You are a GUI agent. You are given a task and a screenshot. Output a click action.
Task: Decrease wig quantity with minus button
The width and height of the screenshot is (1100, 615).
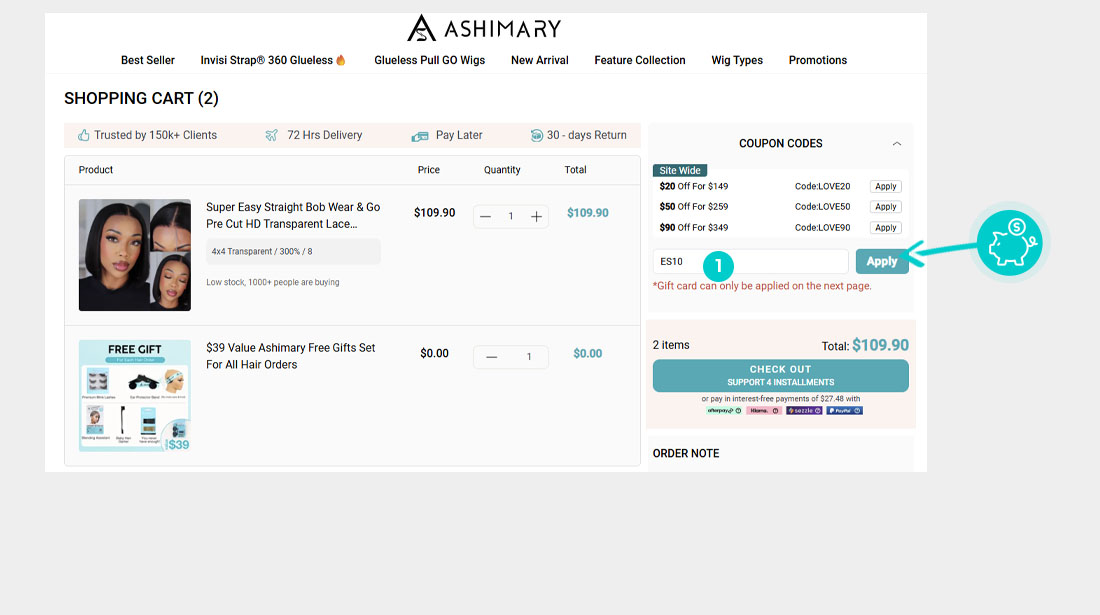[x=486, y=217]
